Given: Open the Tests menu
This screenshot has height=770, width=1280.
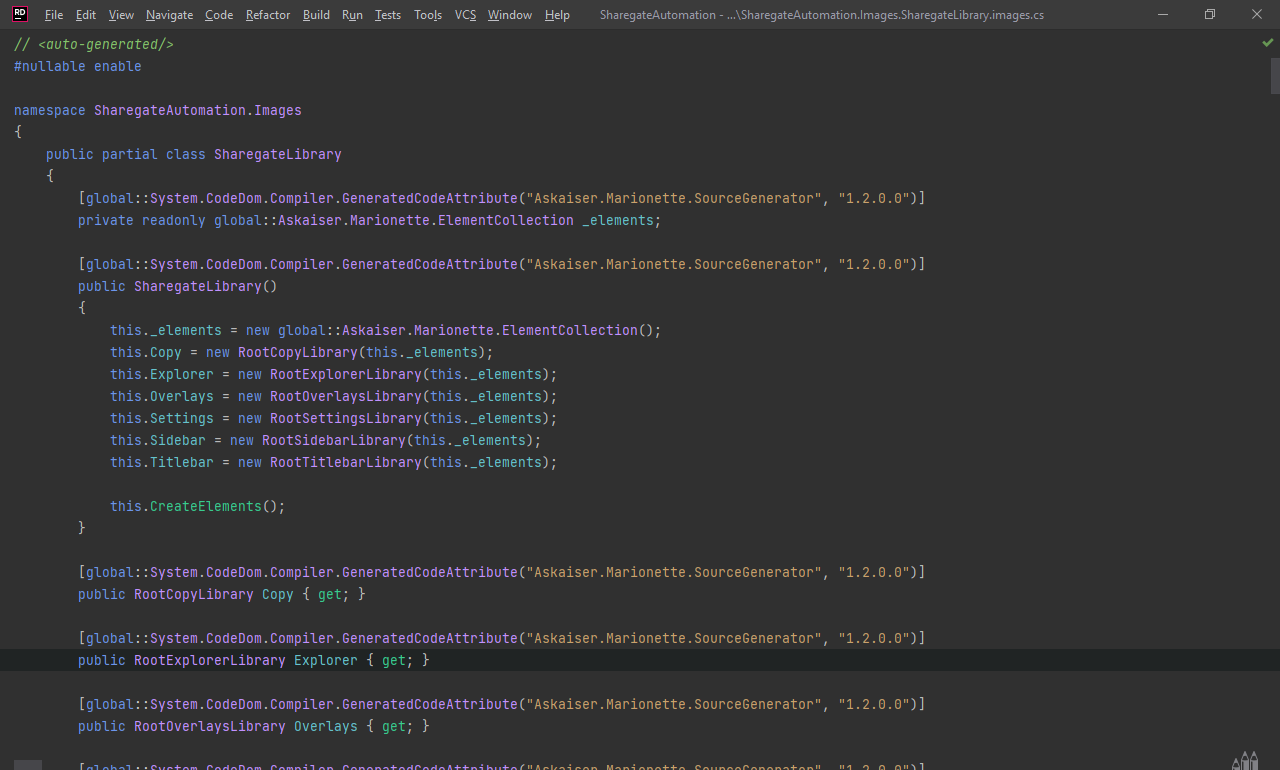Looking at the screenshot, I should (388, 15).
